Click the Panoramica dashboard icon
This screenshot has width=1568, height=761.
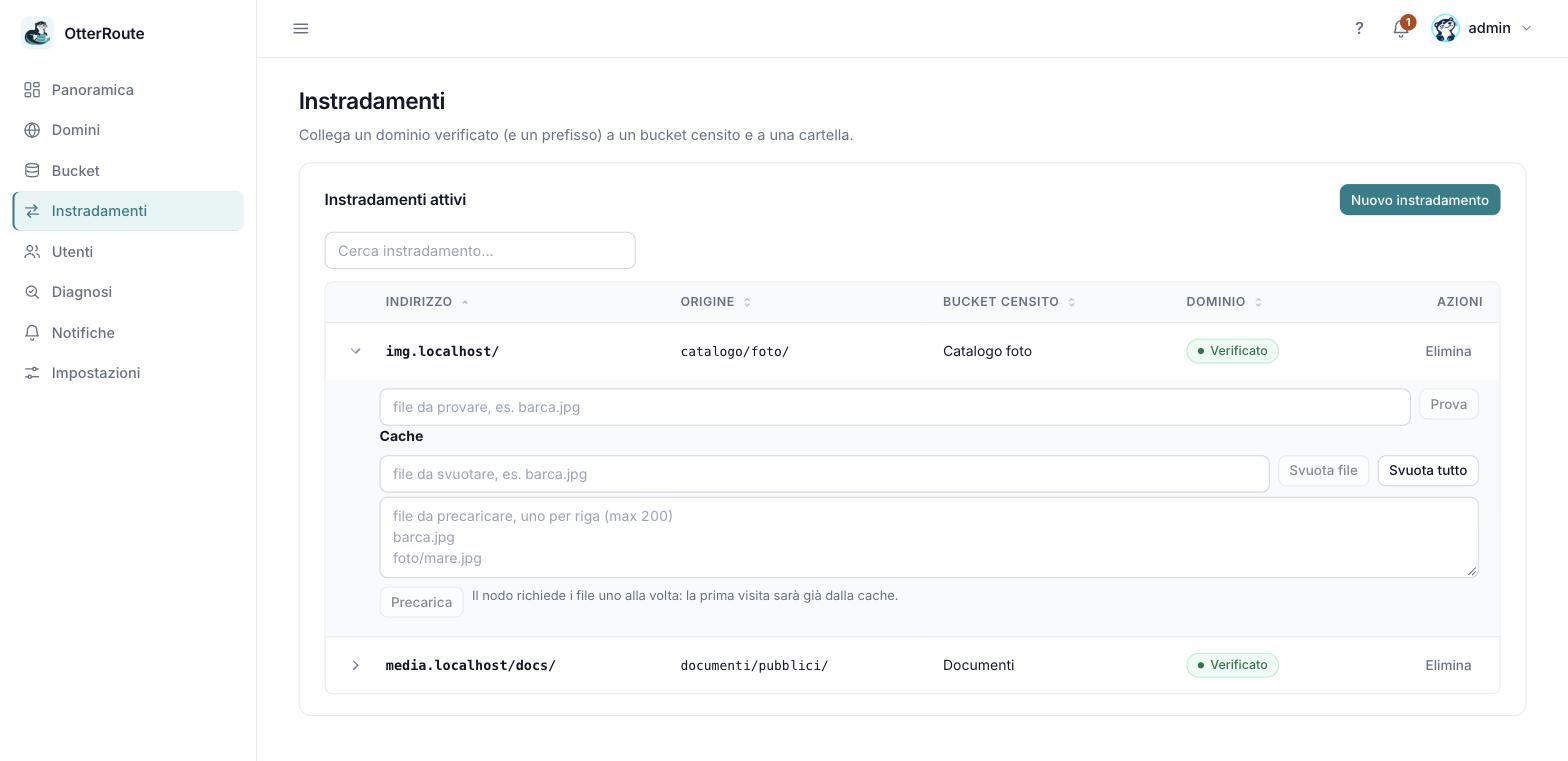point(32,90)
